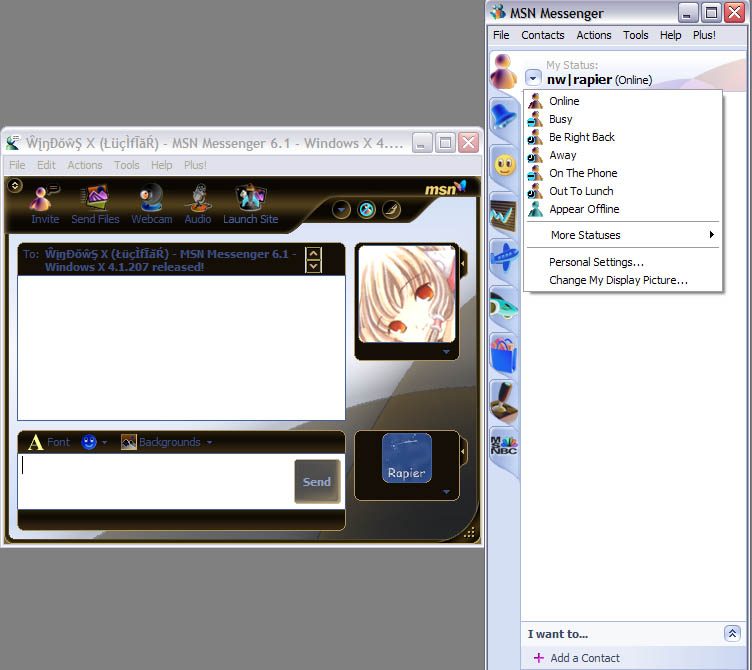Open Actions menu in MSN Messenger main window

click(594, 35)
